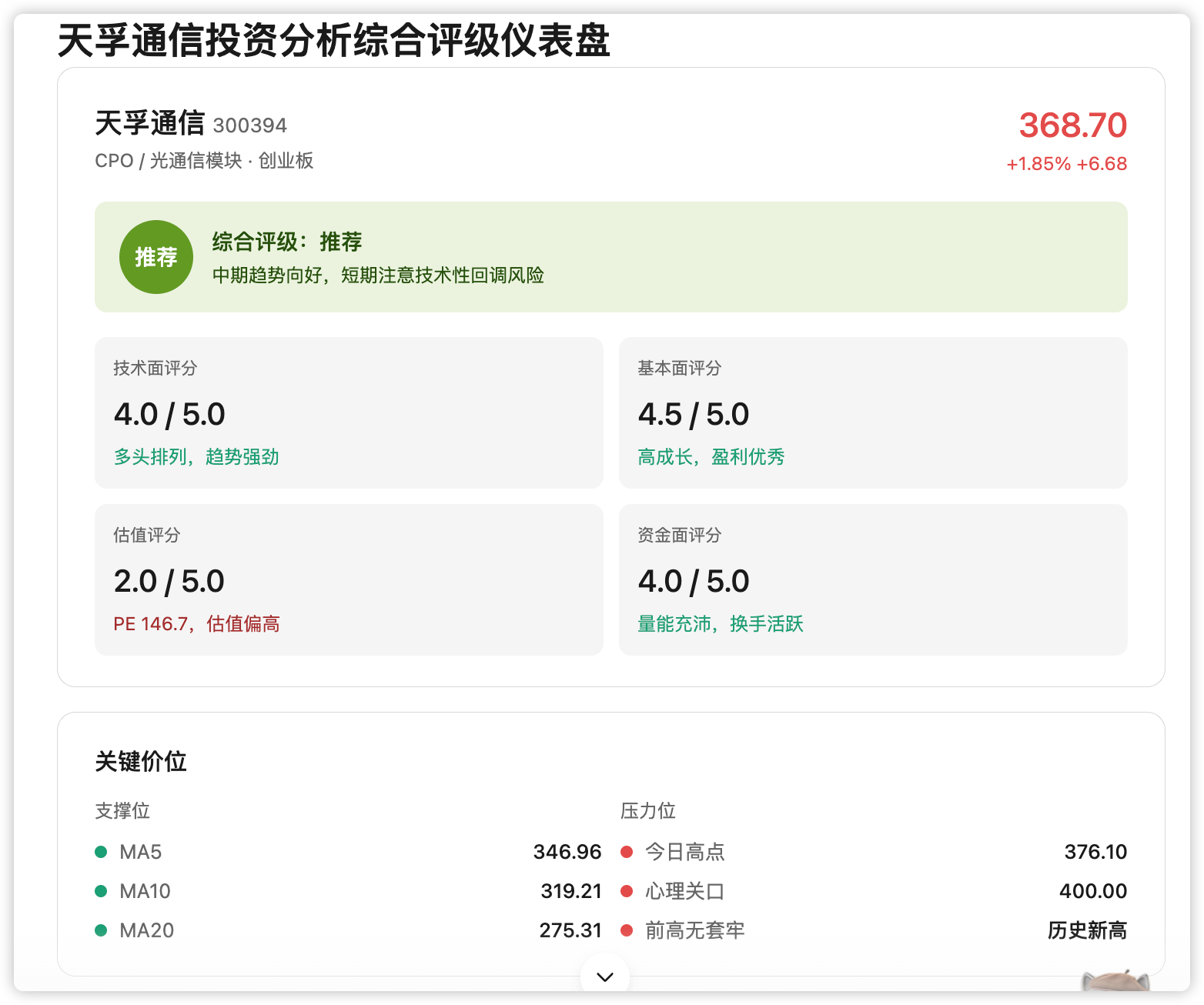
Task: Click the stock code 300394
Action: coord(249,125)
